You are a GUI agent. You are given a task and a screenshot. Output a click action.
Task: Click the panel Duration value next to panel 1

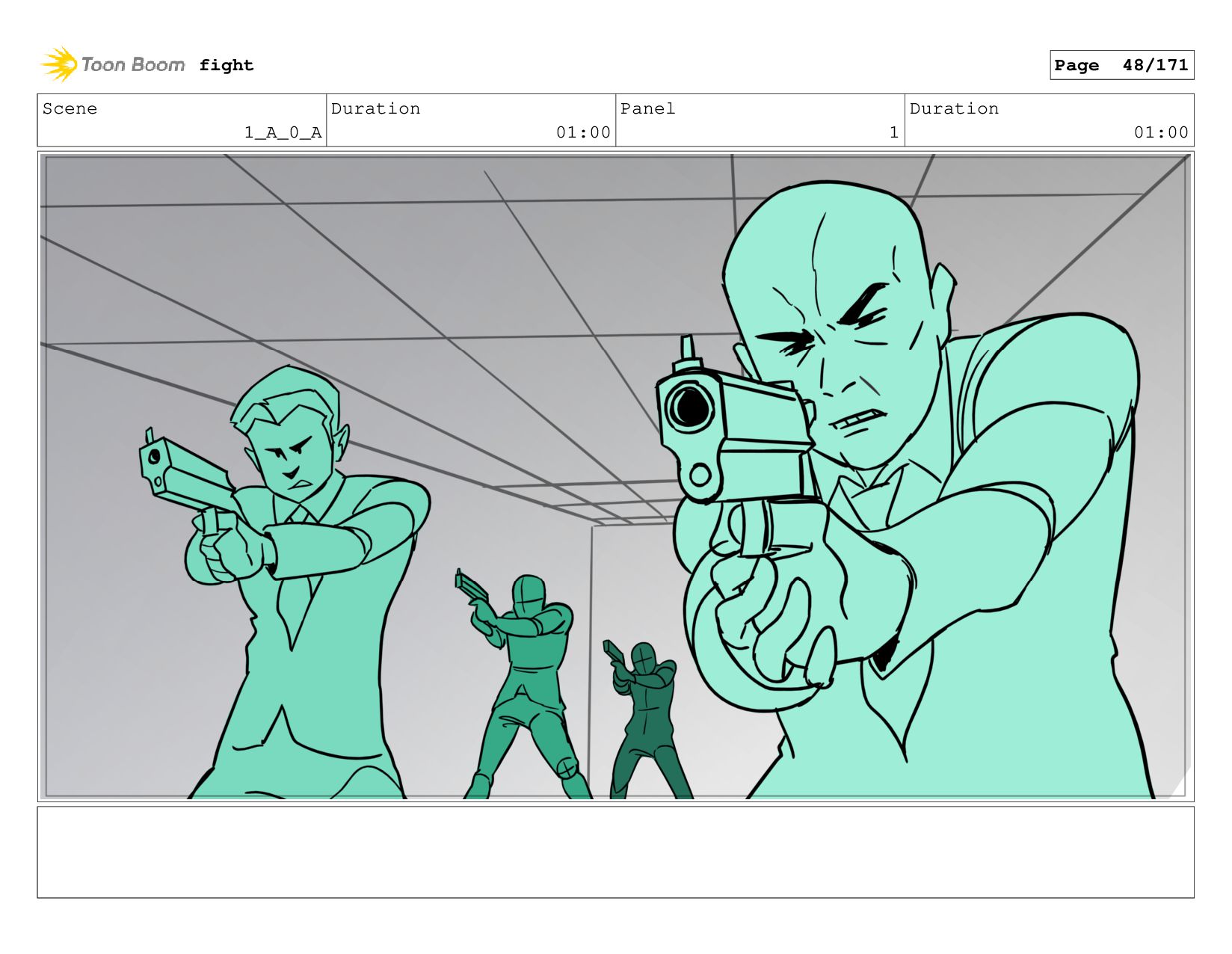tap(1161, 132)
